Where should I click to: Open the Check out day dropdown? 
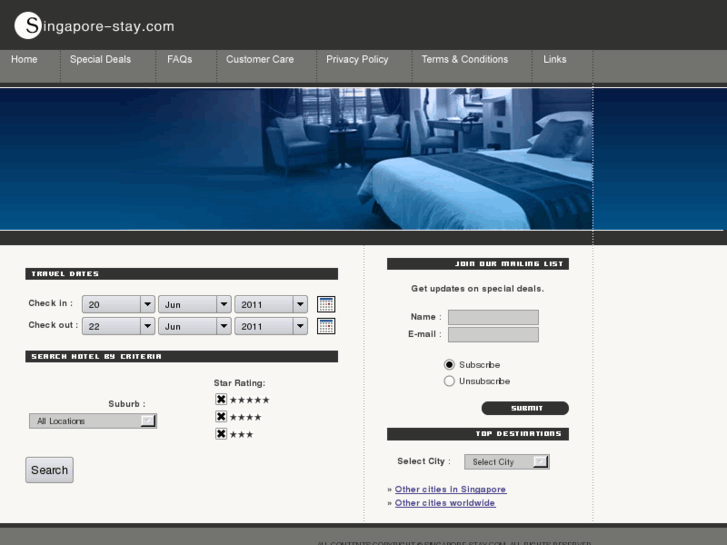118,326
